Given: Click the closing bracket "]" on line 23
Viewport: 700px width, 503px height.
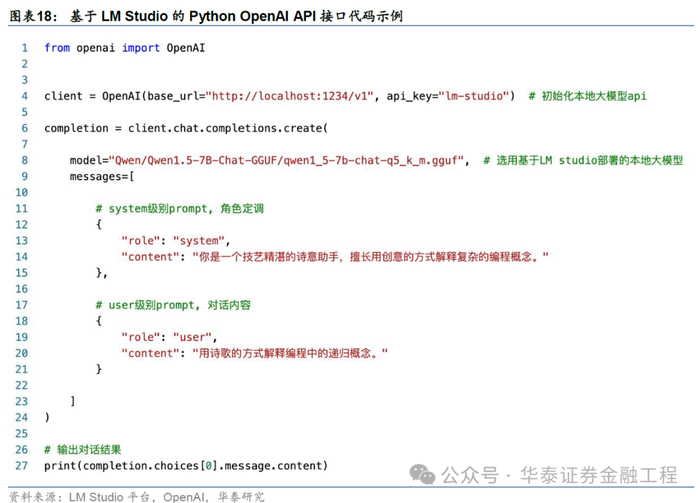Looking at the screenshot, I should (73, 401).
